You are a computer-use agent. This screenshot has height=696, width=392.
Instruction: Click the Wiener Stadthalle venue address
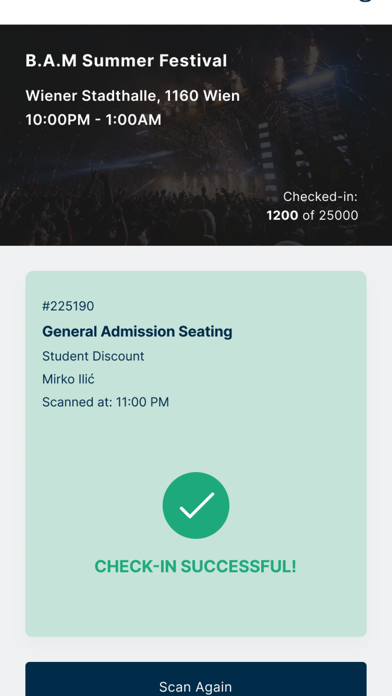133,95
